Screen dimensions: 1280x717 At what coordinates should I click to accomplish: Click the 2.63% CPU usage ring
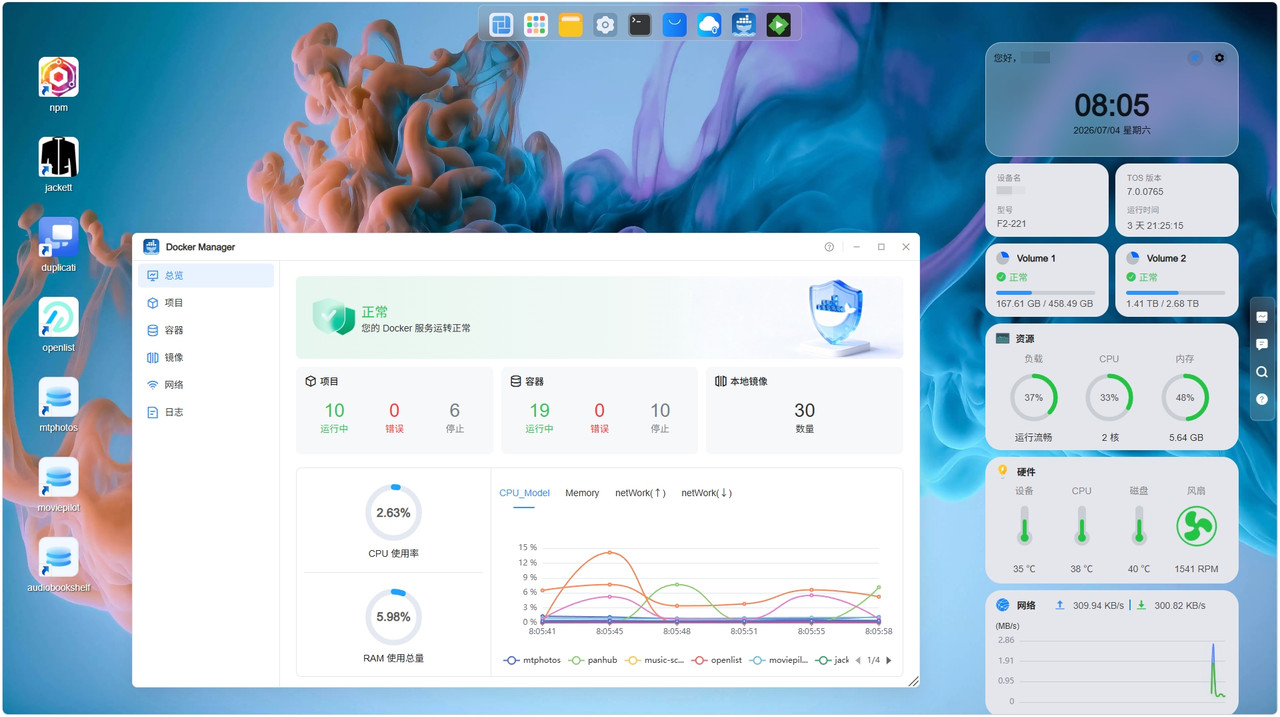pyautogui.click(x=393, y=512)
